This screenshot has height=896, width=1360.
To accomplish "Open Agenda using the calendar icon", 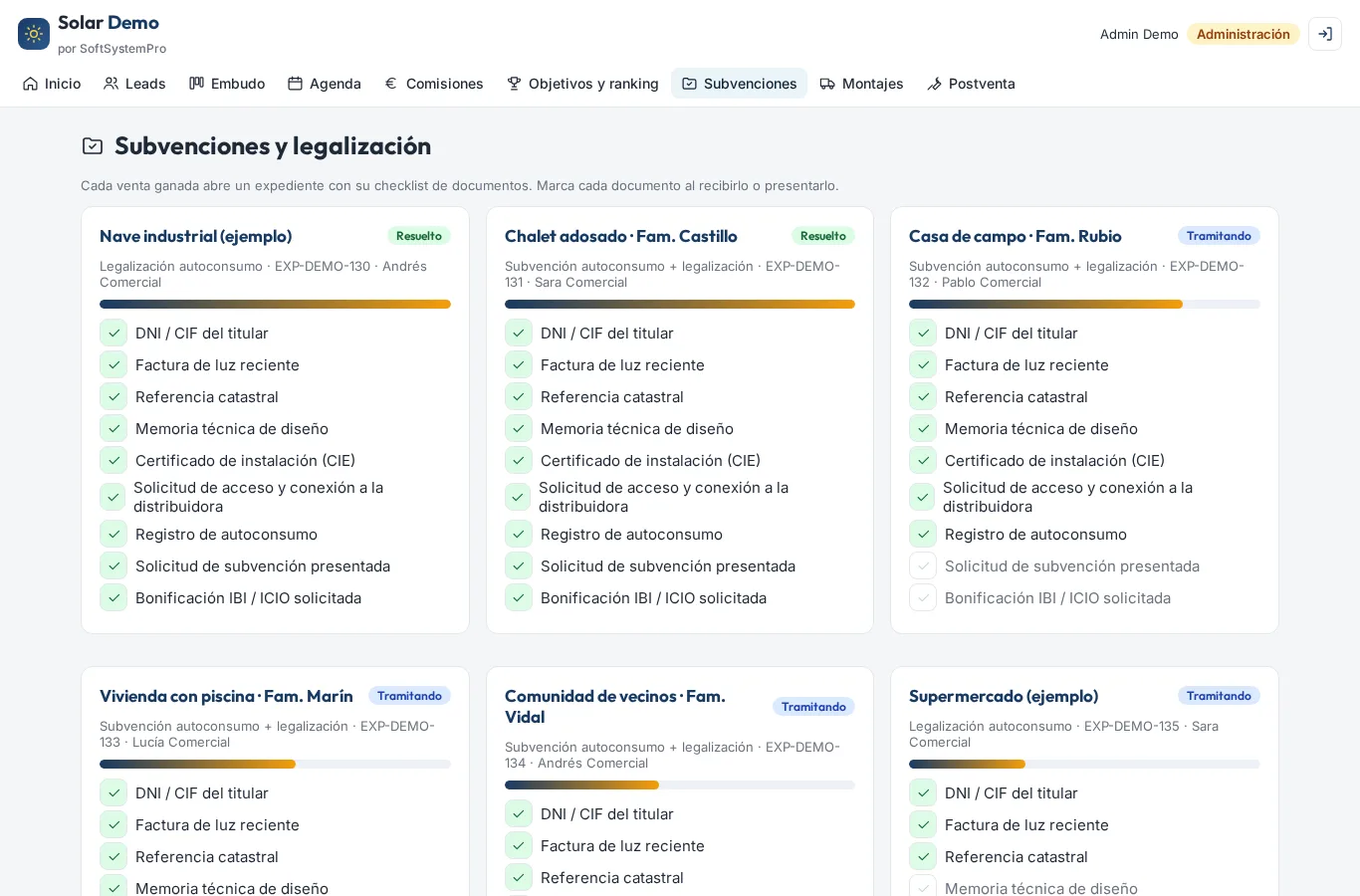I will pyautogui.click(x=325, y=84).
